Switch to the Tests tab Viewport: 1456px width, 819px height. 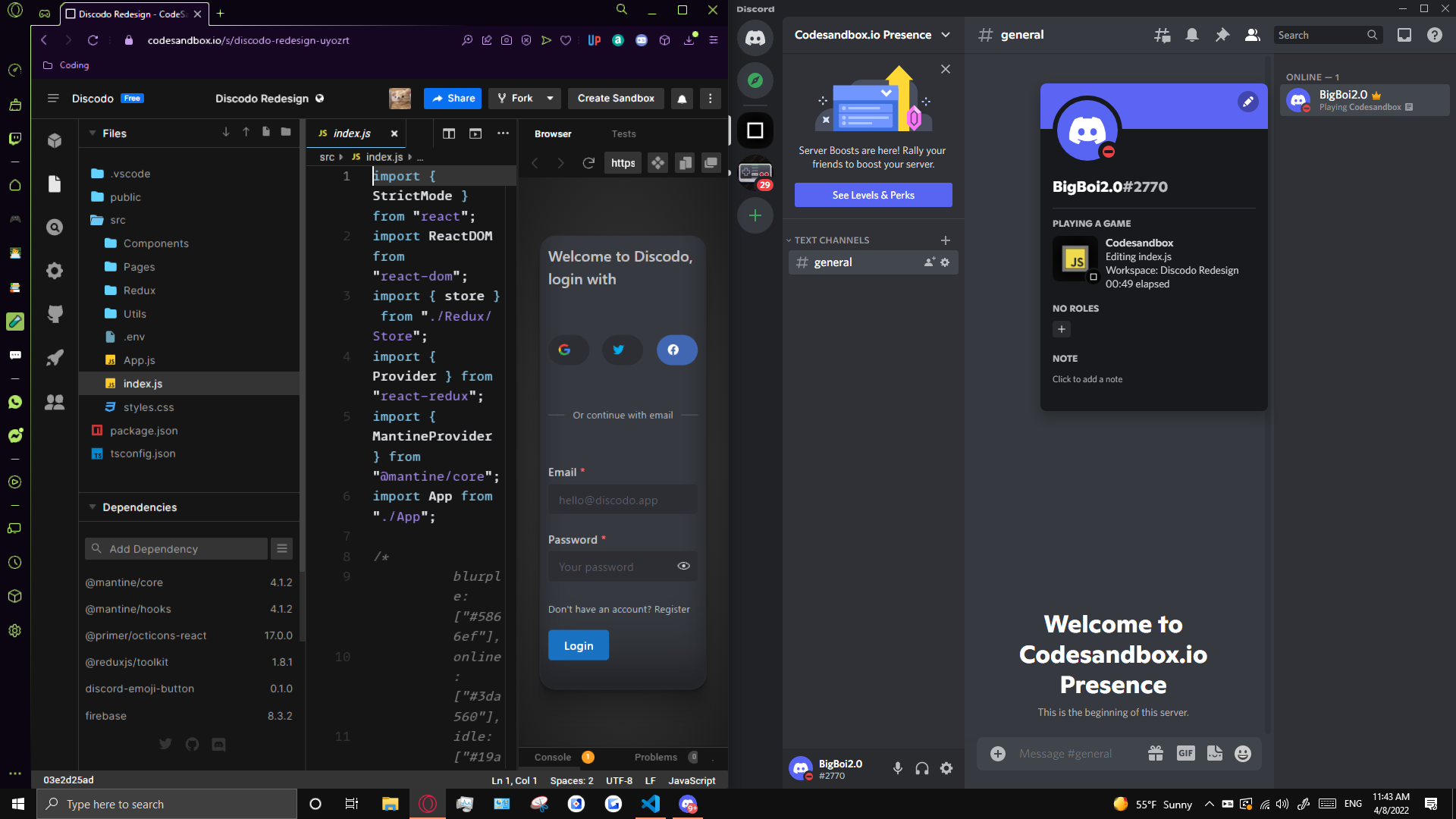click(623, 134)
